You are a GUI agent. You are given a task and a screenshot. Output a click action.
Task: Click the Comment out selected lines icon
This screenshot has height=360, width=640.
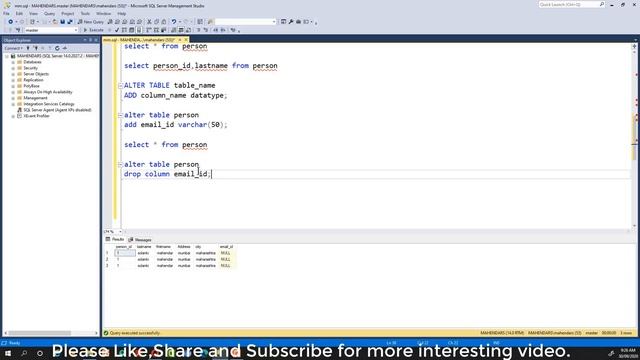pos(198,30)
